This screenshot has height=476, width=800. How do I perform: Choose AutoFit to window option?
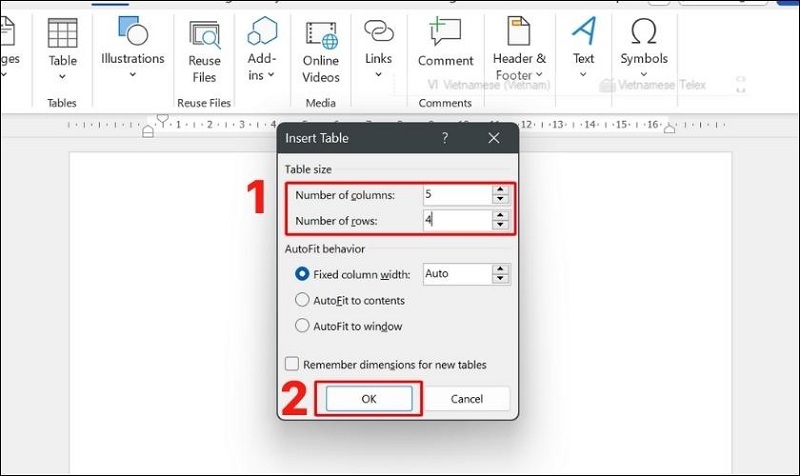pyautogui.click(x=303, y=326)
